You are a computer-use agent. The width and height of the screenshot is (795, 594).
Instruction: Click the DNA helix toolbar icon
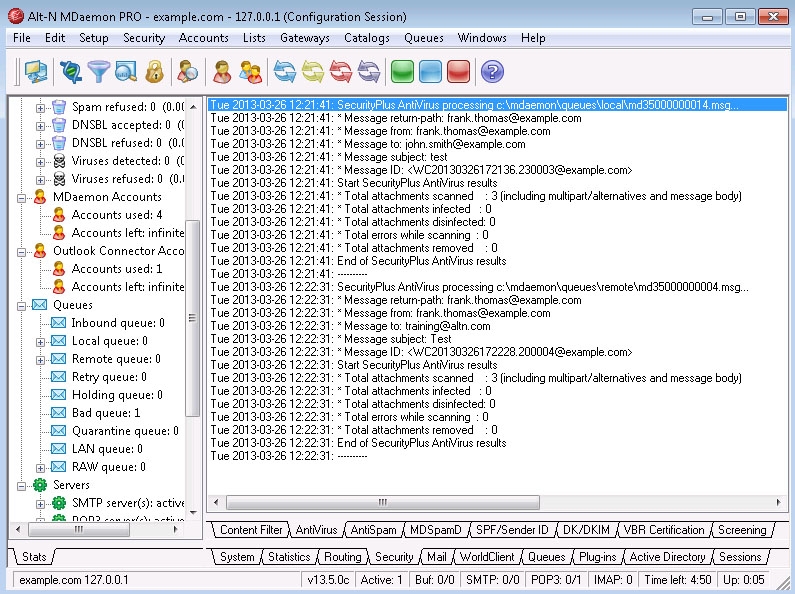tap(71, 72)
